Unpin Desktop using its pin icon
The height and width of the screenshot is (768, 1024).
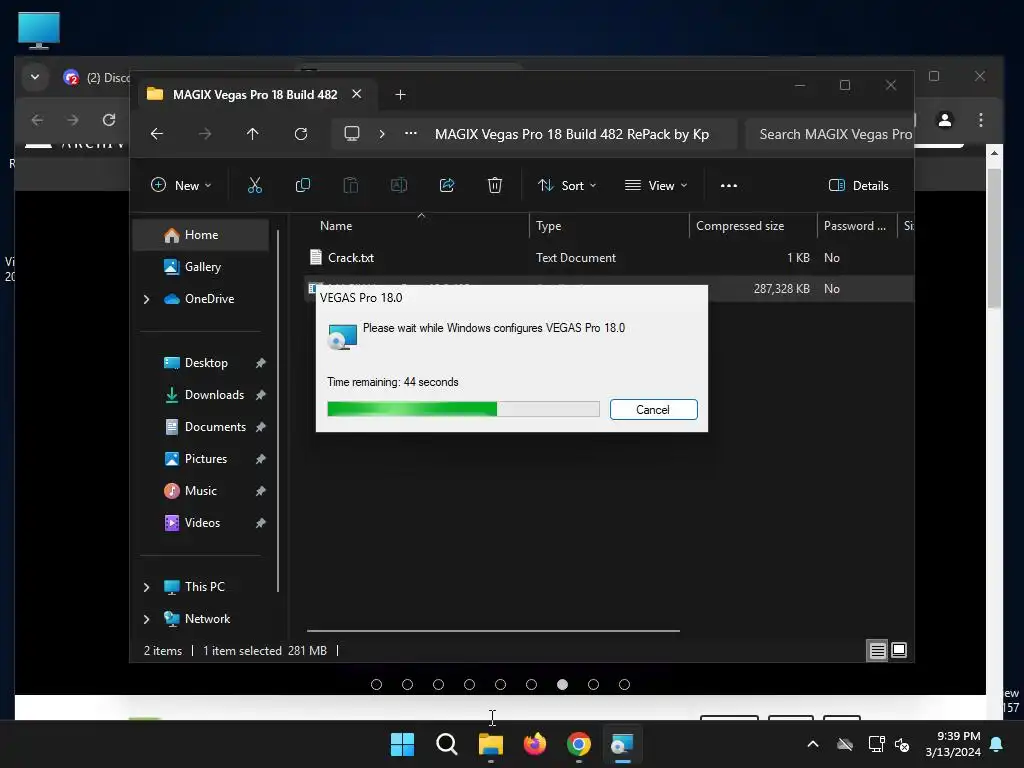260,363
